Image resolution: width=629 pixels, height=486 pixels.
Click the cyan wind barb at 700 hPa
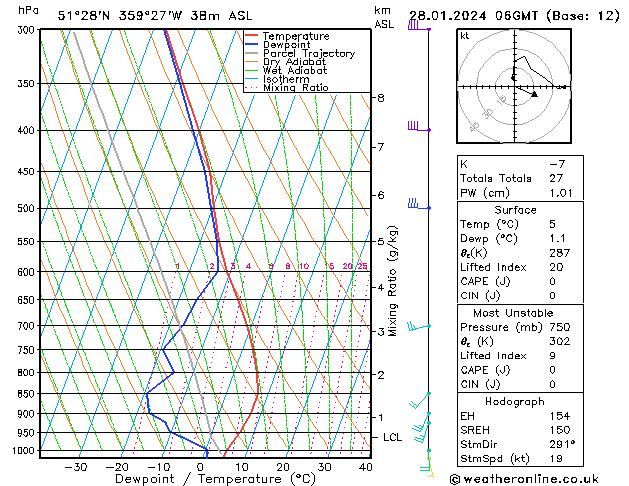coord(419,326)
